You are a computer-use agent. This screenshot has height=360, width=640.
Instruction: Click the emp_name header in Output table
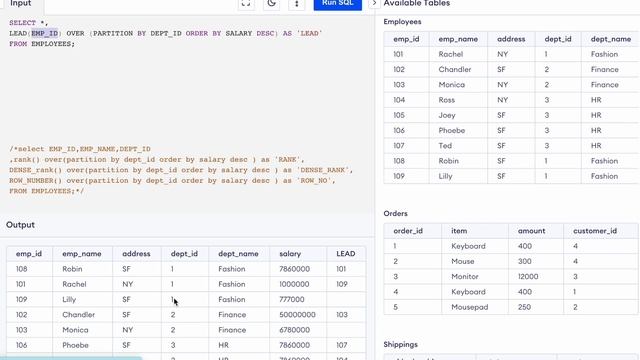(82, 253)
